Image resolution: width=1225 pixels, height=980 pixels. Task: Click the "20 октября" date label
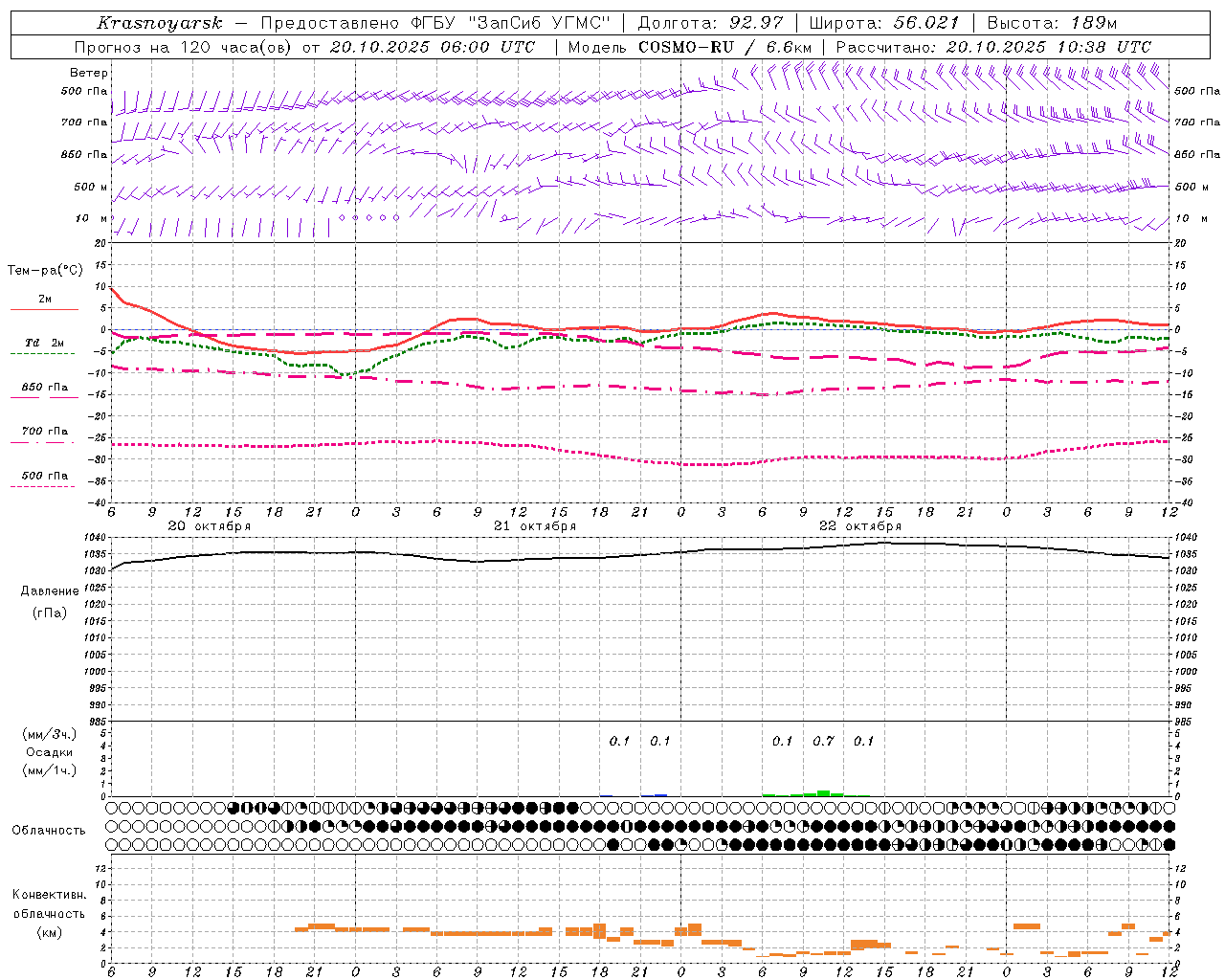[210, 526]
